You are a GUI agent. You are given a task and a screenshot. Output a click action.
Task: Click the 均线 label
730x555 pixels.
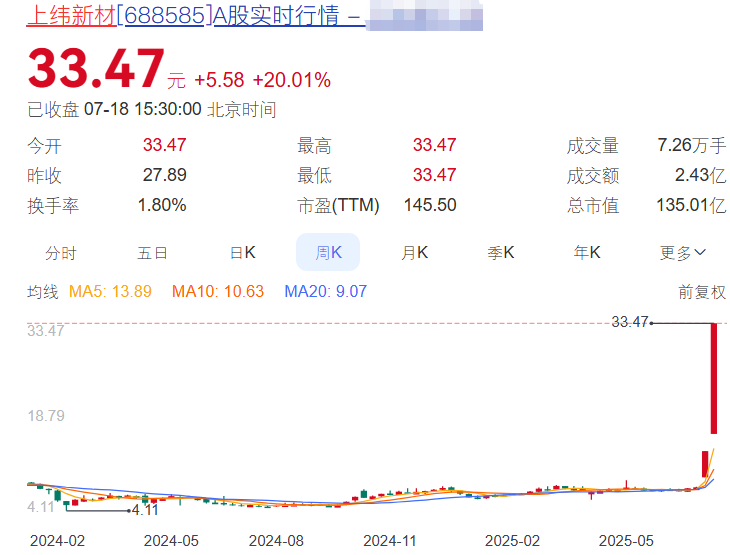click(42, 292)
